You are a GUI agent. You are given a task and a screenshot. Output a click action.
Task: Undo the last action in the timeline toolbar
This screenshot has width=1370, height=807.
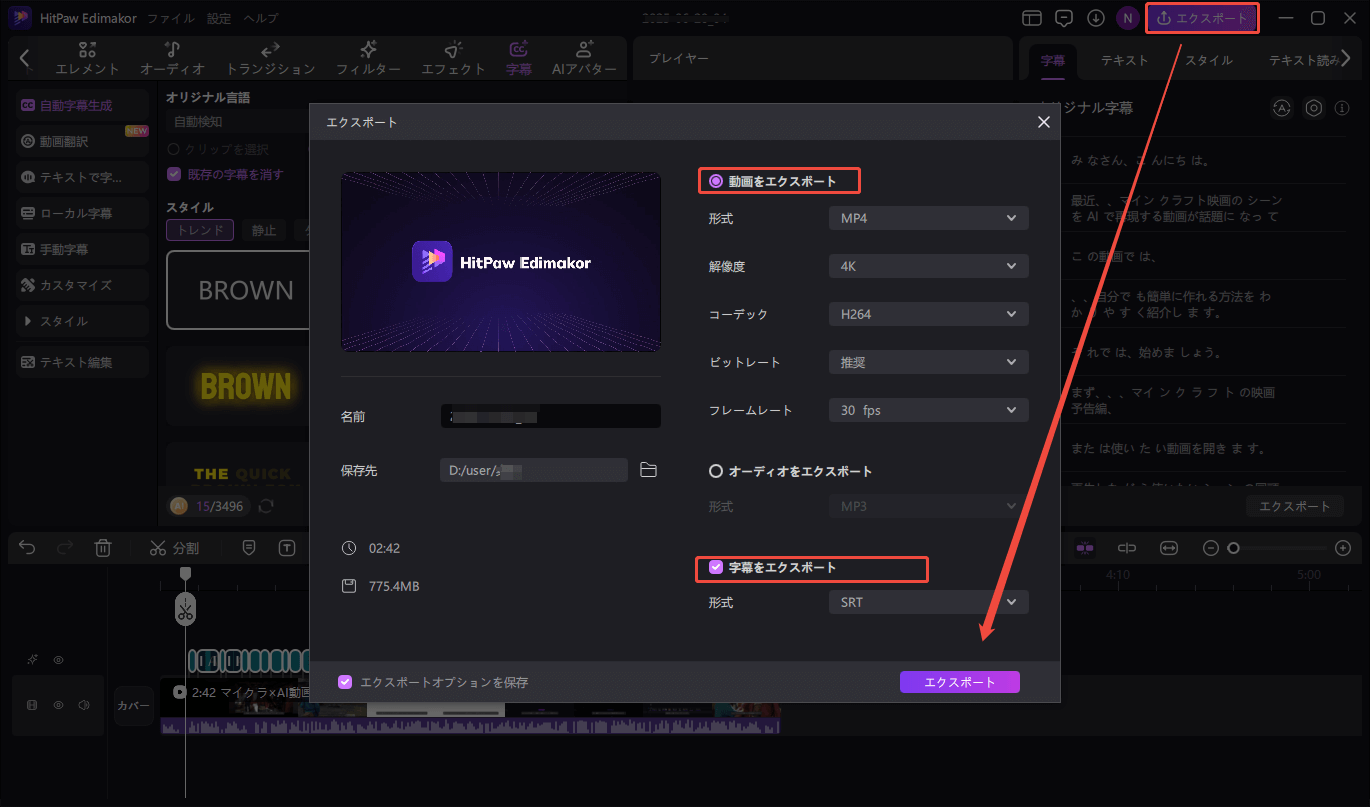pyautogui.click(x=28, y=547)
